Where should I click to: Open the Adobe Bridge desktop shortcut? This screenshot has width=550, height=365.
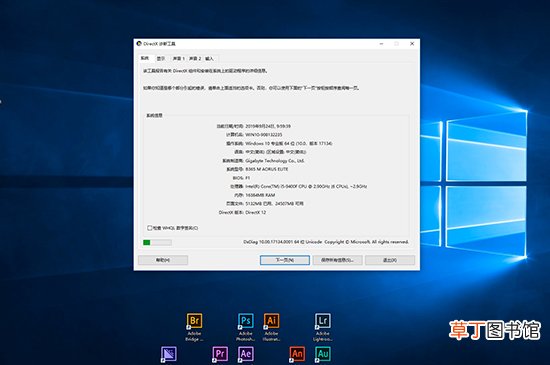point(194,327)
